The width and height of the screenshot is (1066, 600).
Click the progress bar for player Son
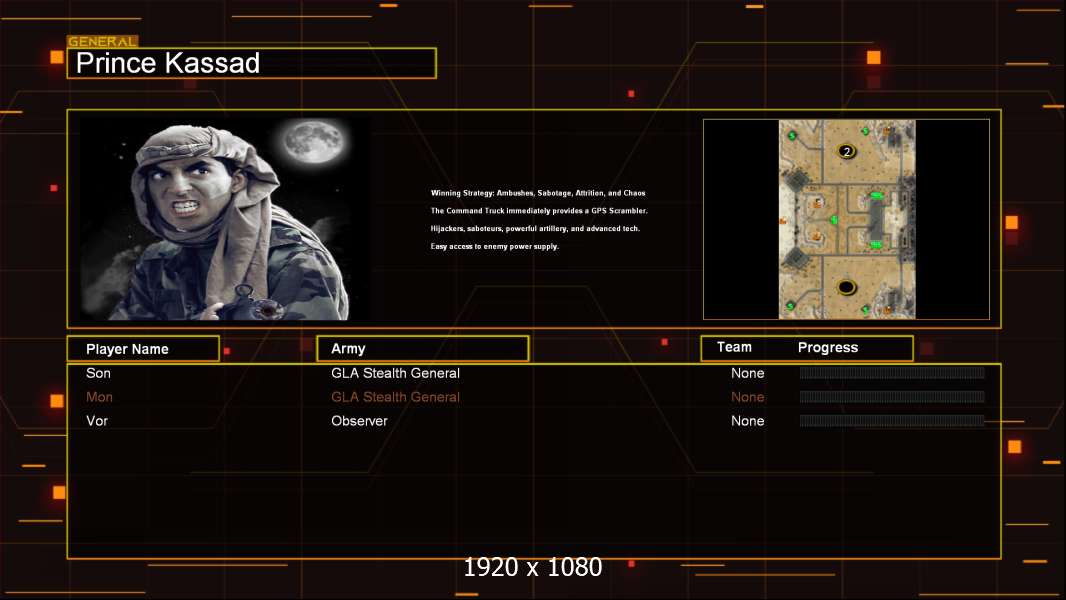click(892, 372)
